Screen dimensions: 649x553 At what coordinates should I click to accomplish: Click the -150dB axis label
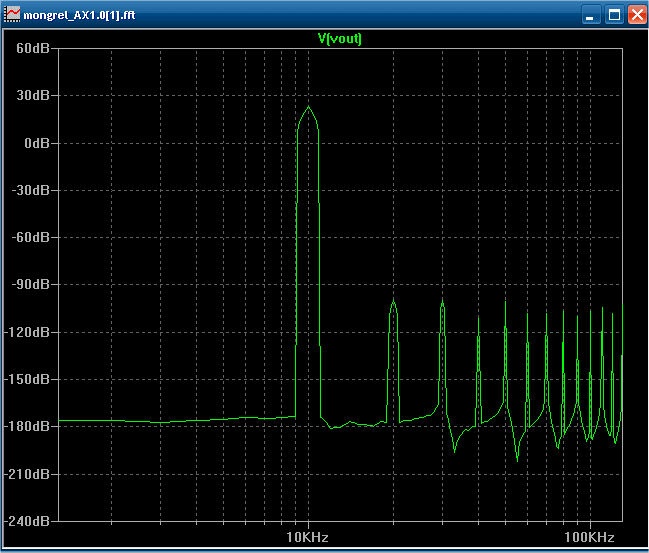27,380
